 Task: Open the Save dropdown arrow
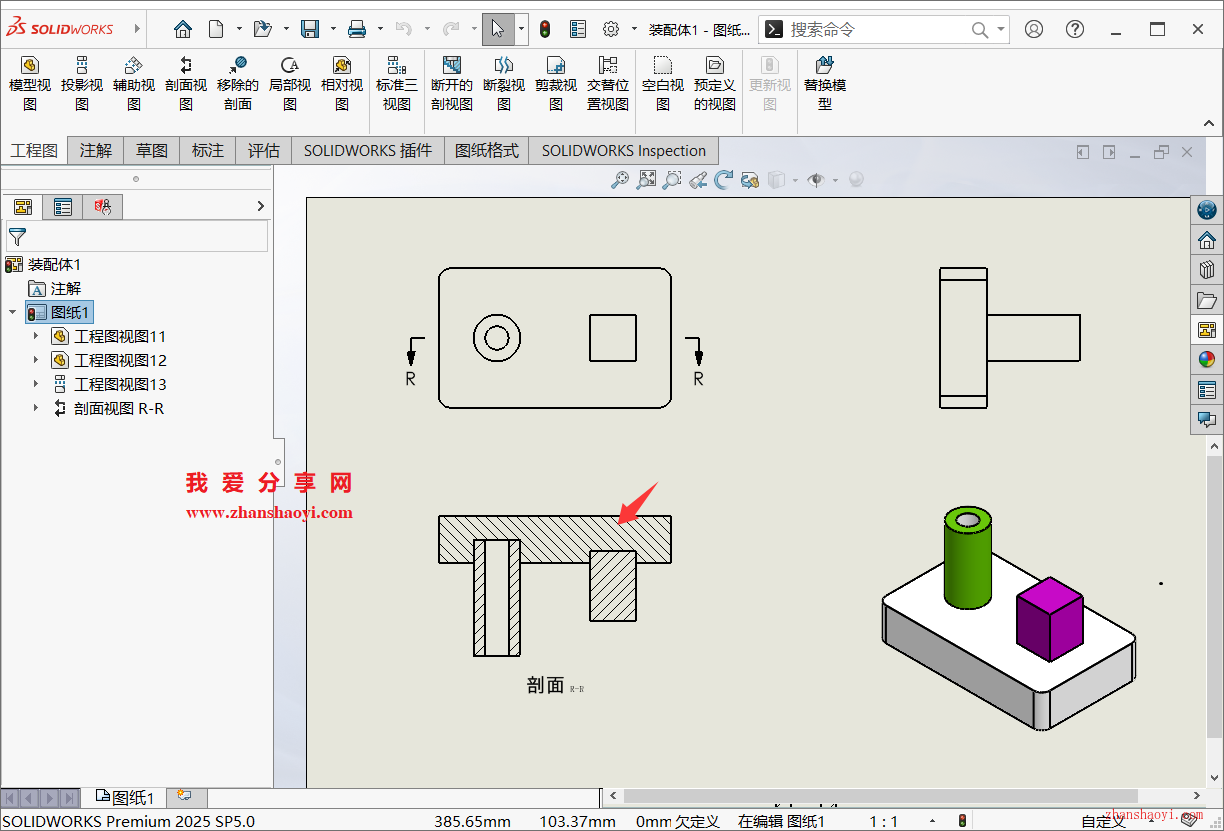click(x=333, y=29)
